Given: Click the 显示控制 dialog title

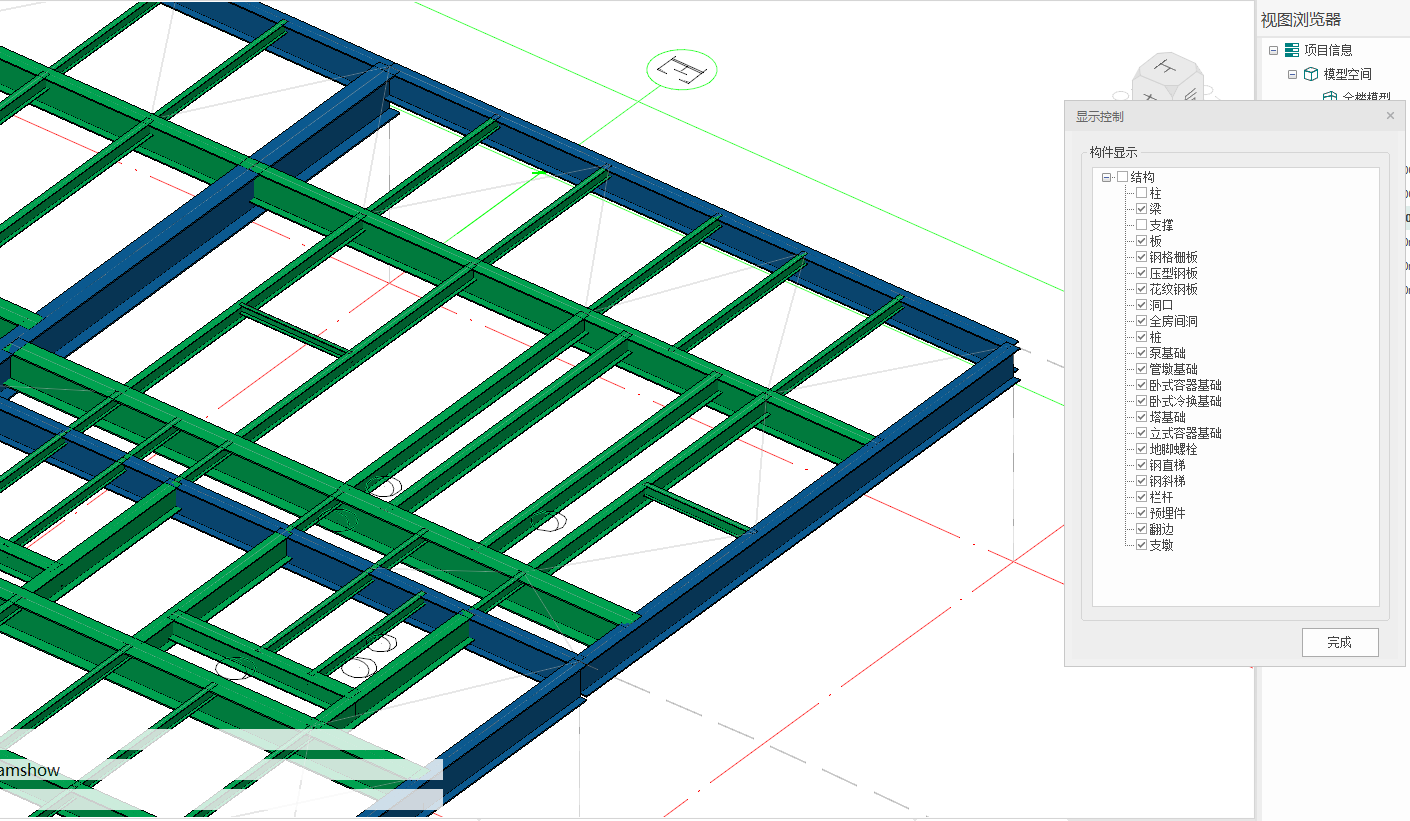Looking at the screenshot, I should click(x=1099, y=116).
